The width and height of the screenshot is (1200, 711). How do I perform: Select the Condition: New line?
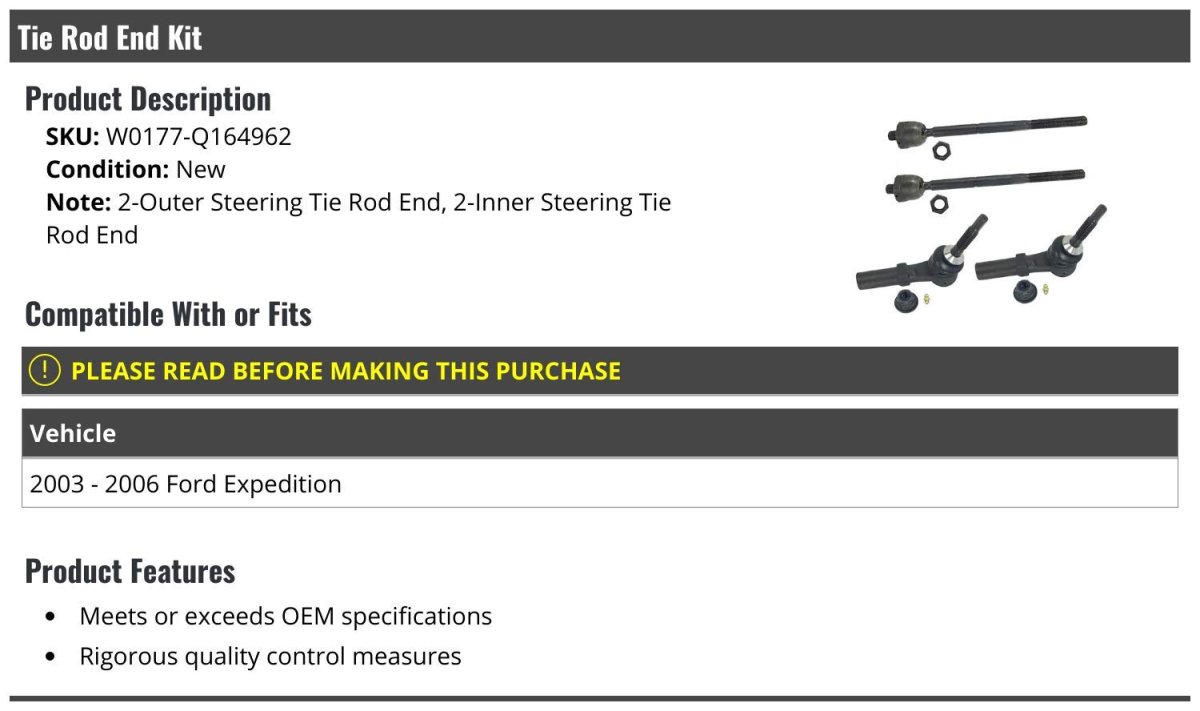point(136,170)
